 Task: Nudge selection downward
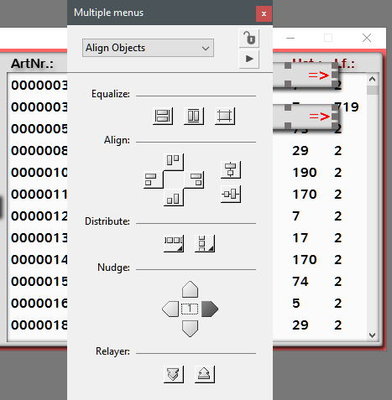[x=190, y=329]
